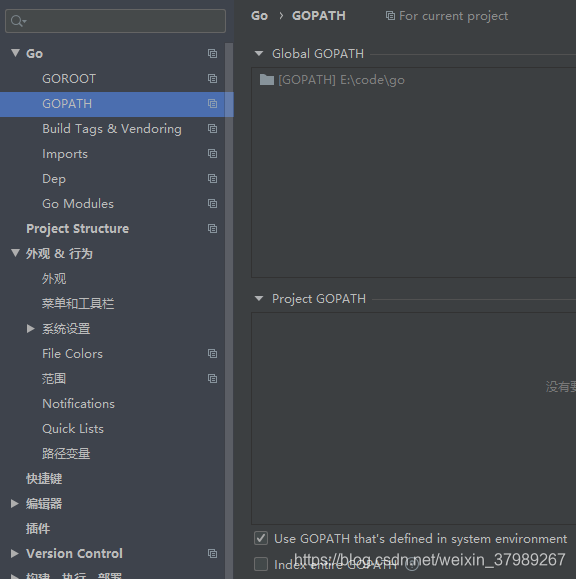This screenshot has width=576, height=579.
Task: Collapse the Project GOPATH section
Action: click(x=259, y=299)
